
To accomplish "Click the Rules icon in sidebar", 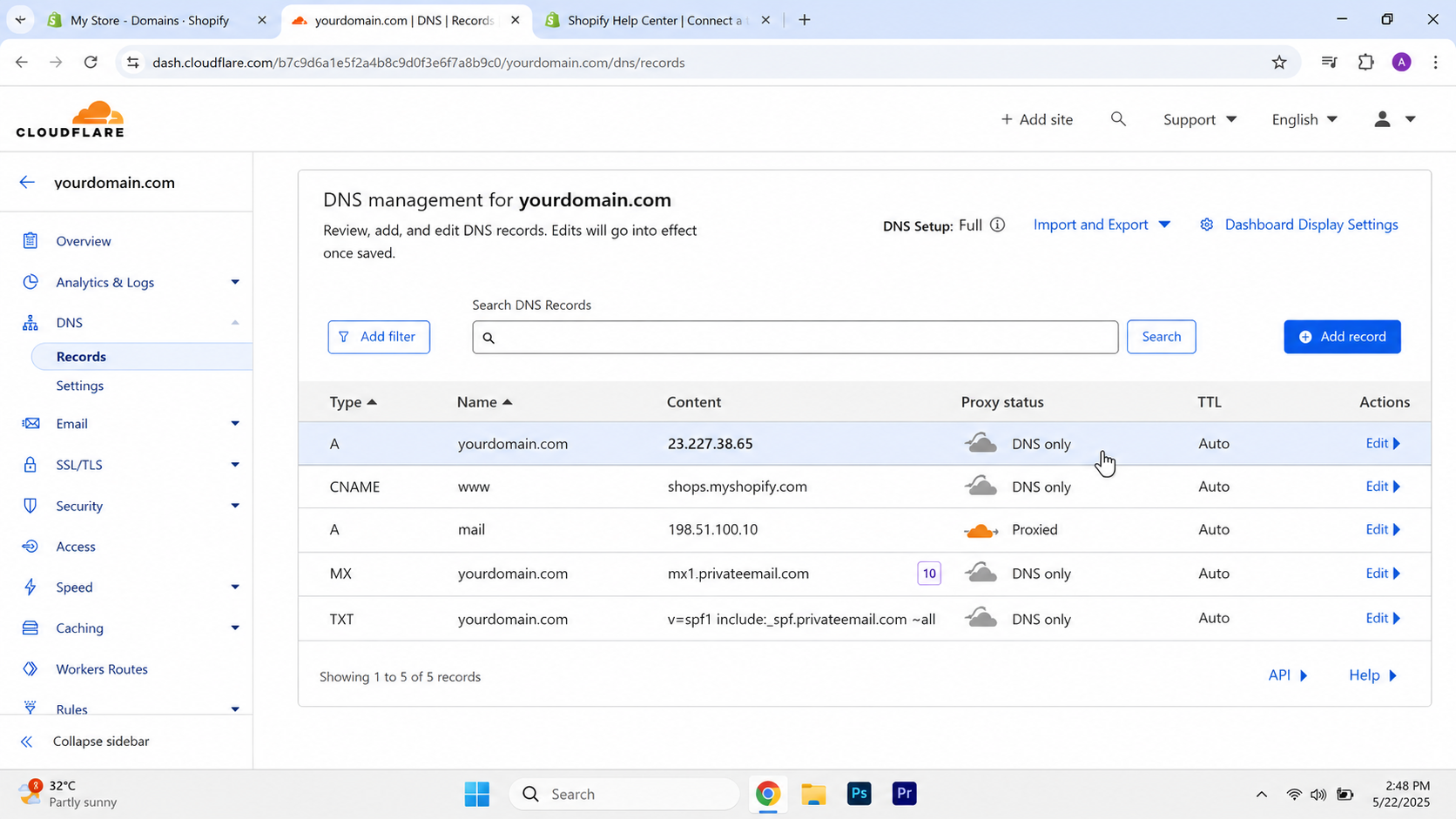I will (30, 708).
